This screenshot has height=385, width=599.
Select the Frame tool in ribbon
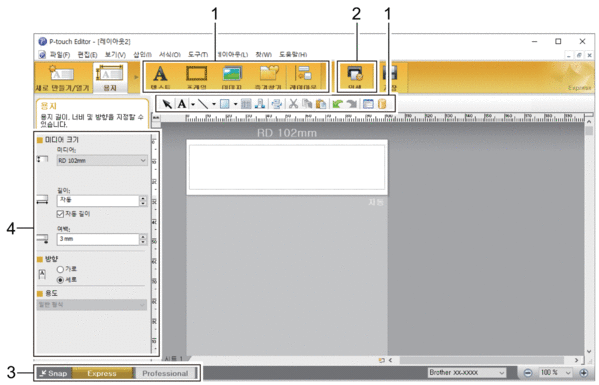pos(197,75)
